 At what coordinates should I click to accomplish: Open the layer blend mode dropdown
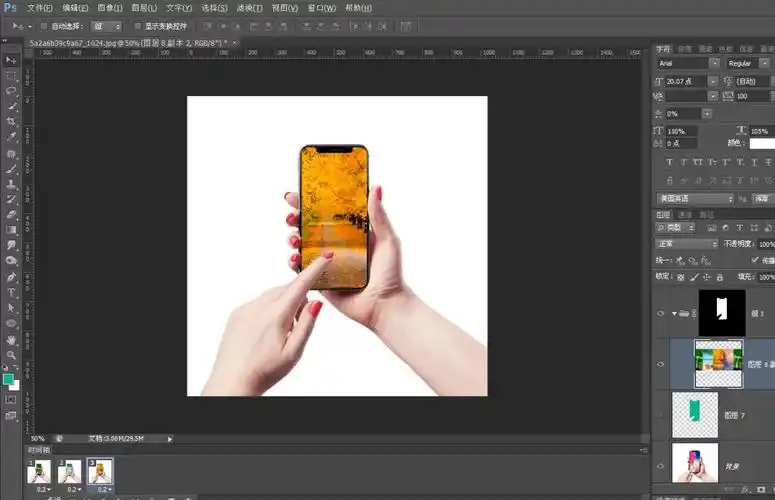(x=687, y=244)
